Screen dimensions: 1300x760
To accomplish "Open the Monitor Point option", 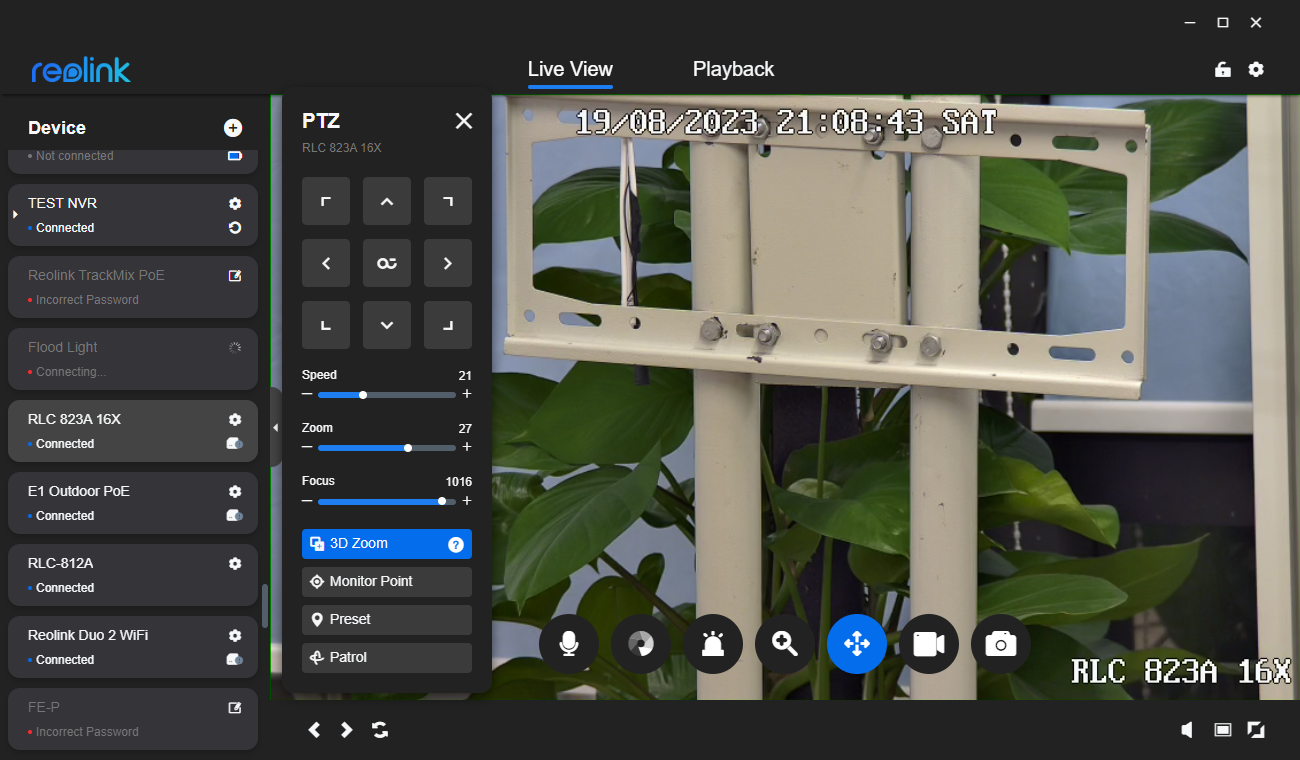I will pos(387,582).
